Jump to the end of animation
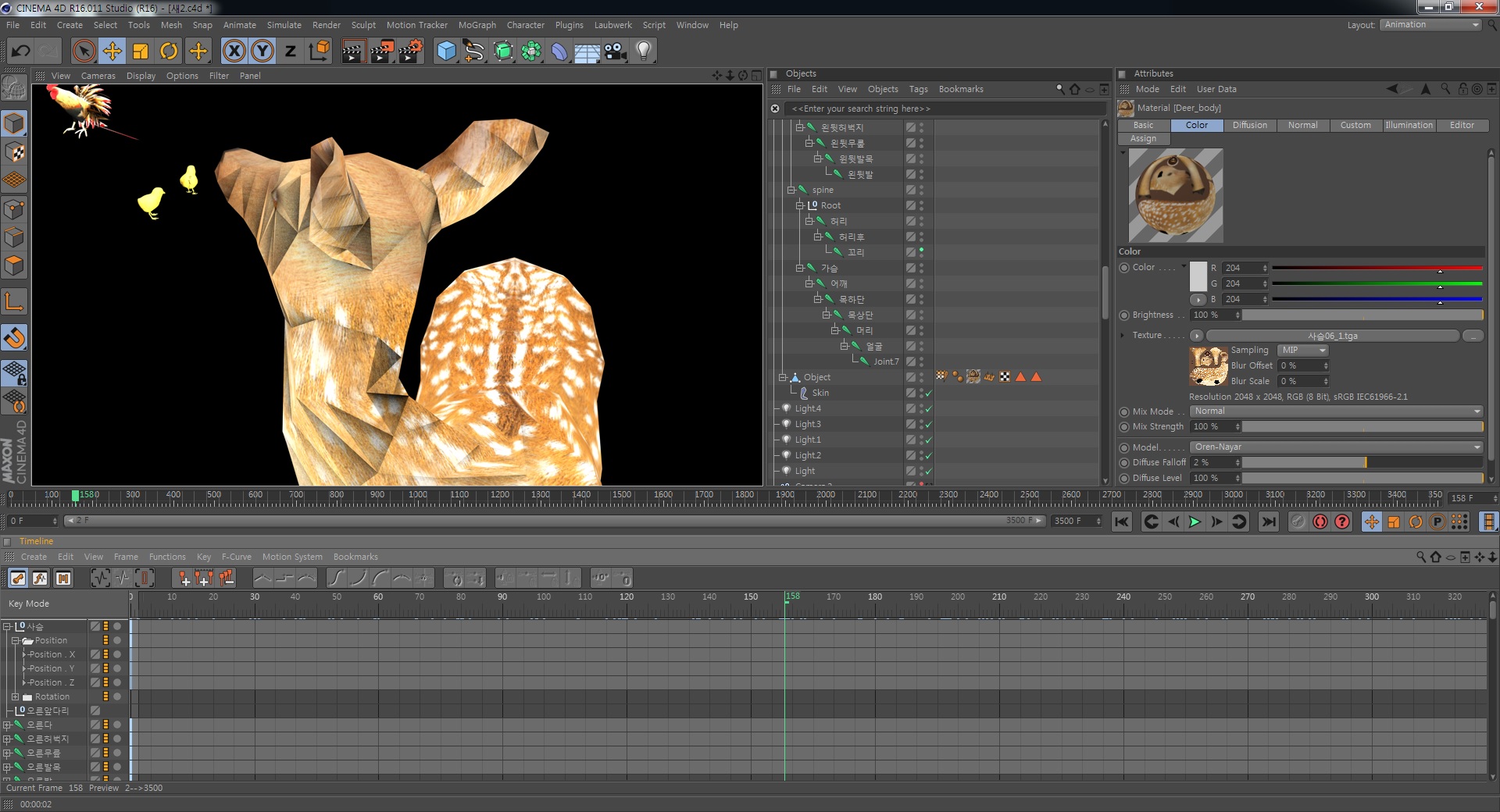The width and height of the screenshot is (1500, 812). (x=1269, y=522)
